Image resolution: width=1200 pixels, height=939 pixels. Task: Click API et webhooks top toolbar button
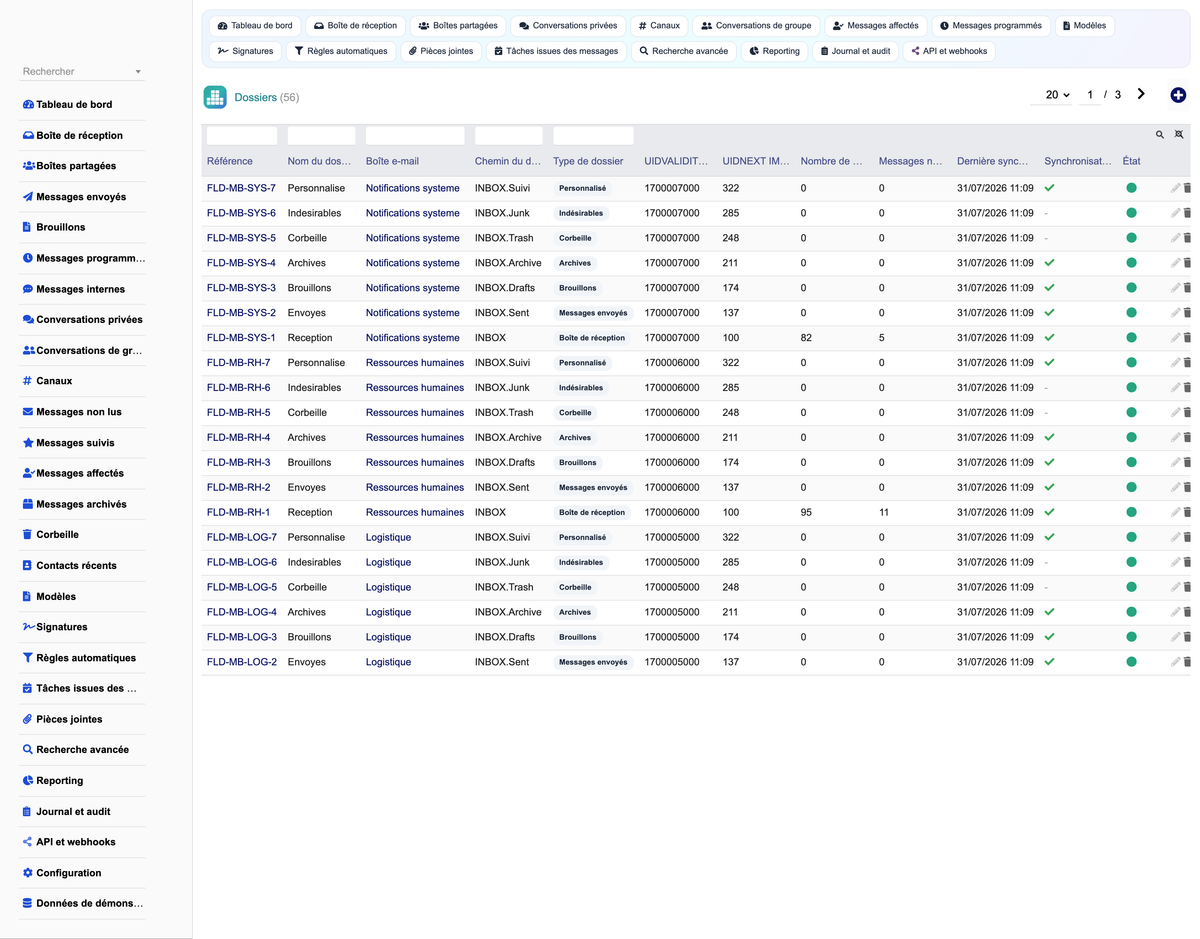[949, 51]
